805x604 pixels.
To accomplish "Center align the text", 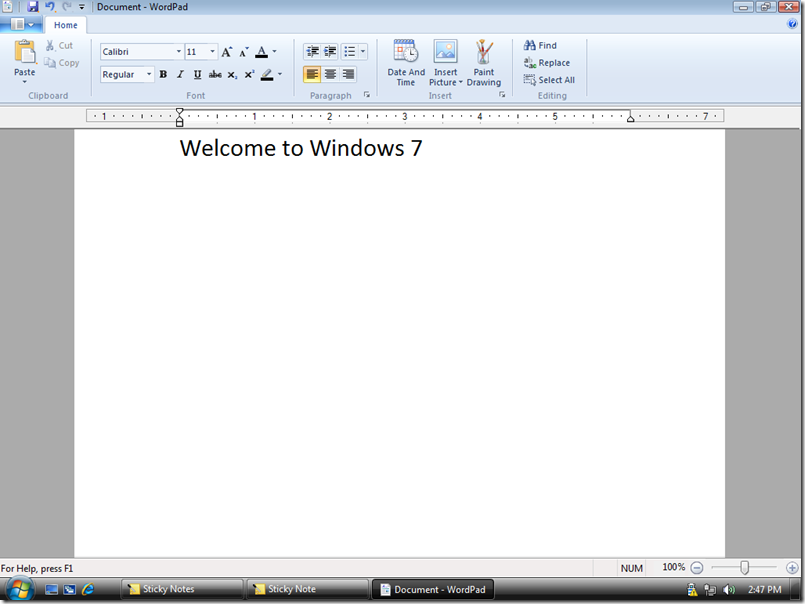I will 330,74.
